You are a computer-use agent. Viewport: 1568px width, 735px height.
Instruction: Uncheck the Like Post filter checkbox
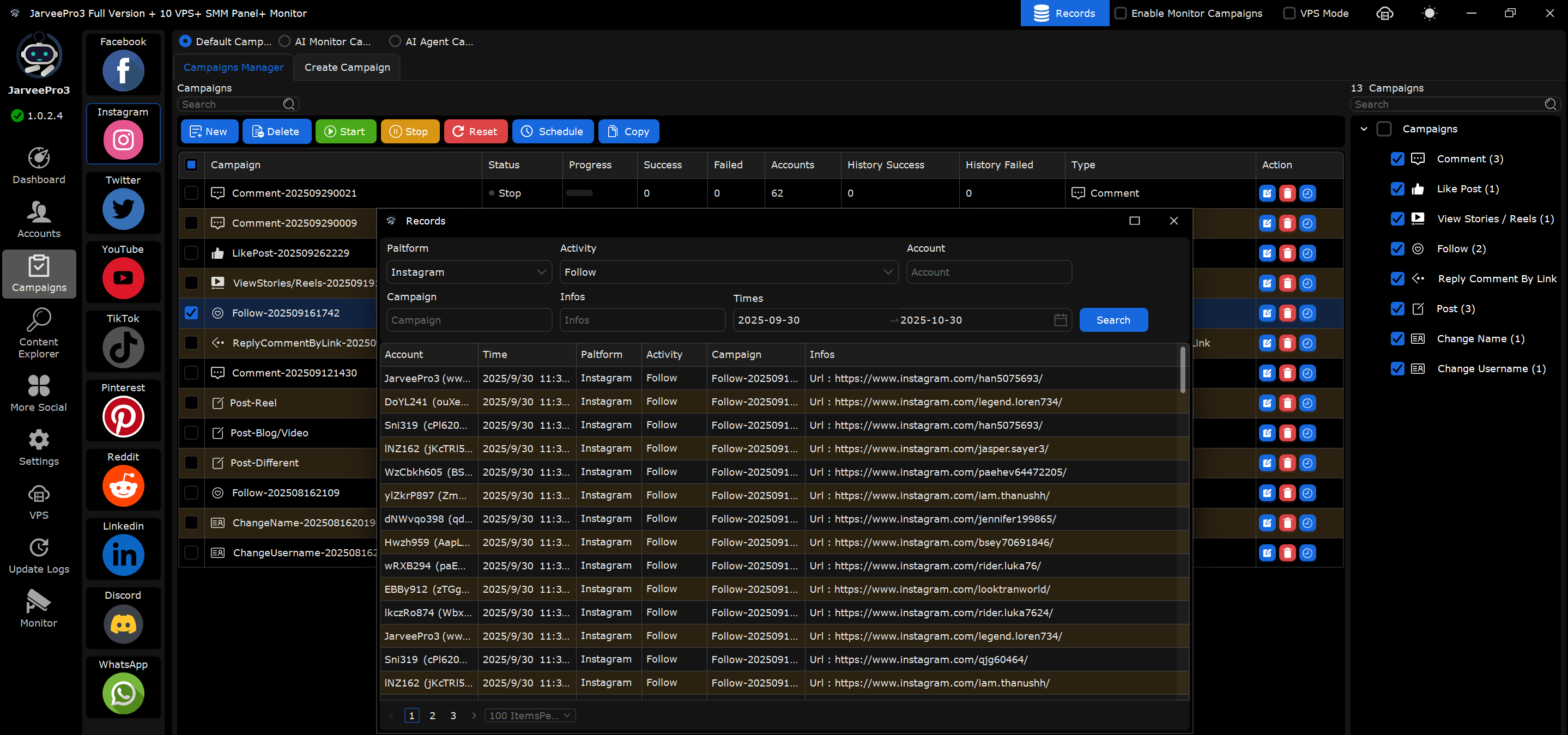(1397, 189)
